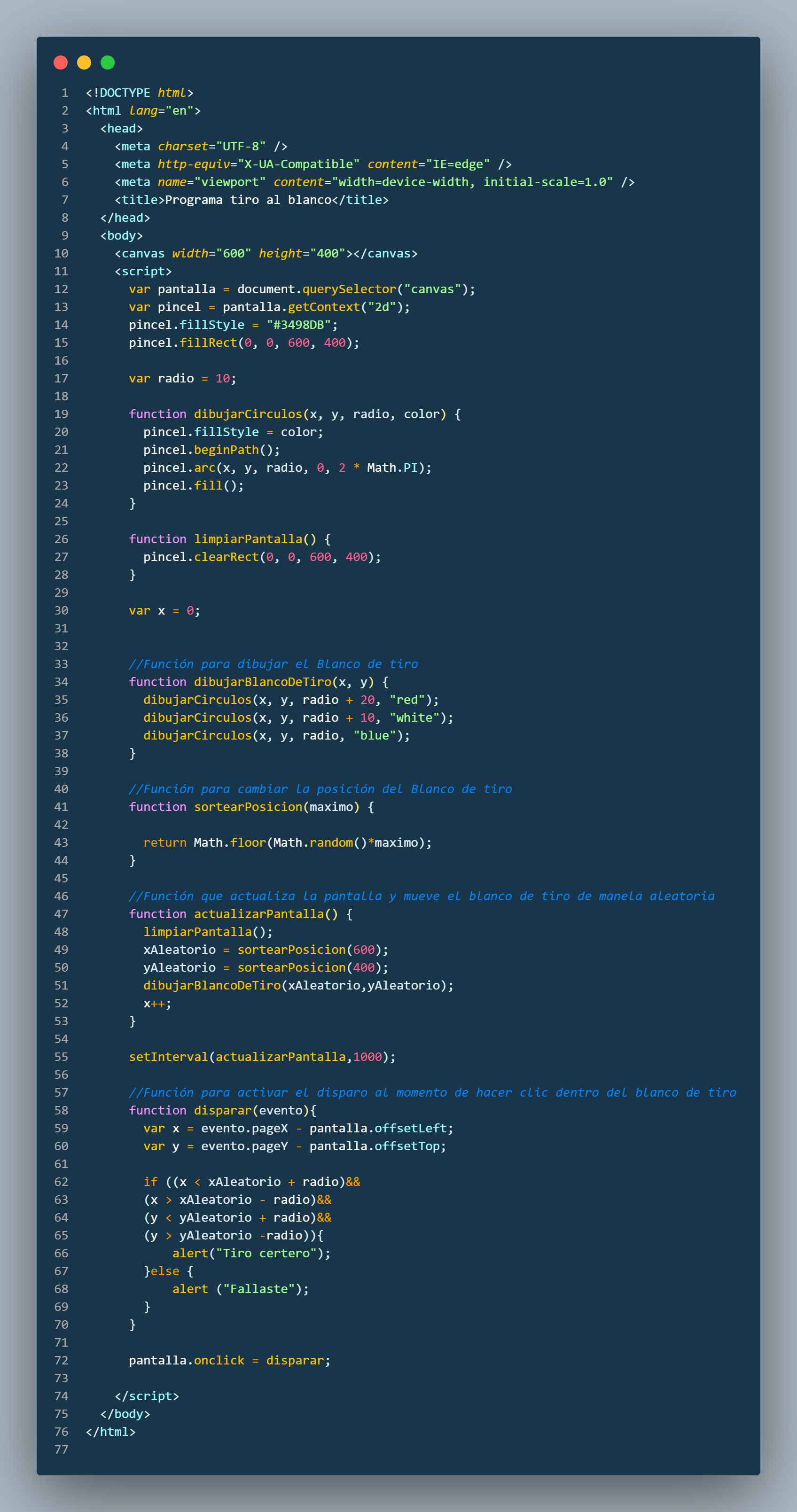797x1512 pixels.
Task: Click 'xAleatorio = sortearPosicion(600);' line
Action: coord(266,949)
